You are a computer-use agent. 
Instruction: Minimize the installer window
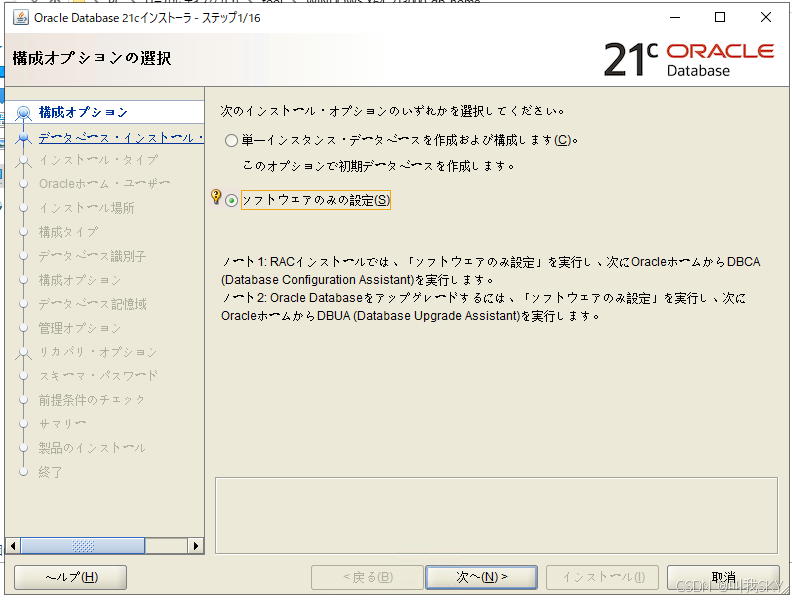[675, 17]
